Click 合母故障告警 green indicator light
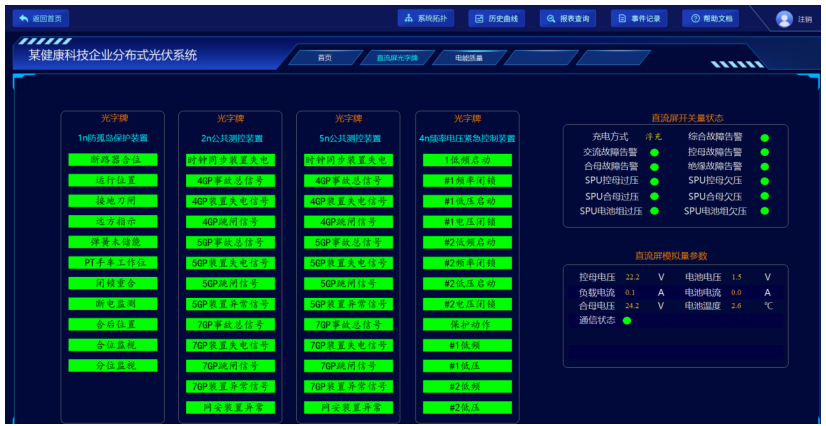 (654, 167)
